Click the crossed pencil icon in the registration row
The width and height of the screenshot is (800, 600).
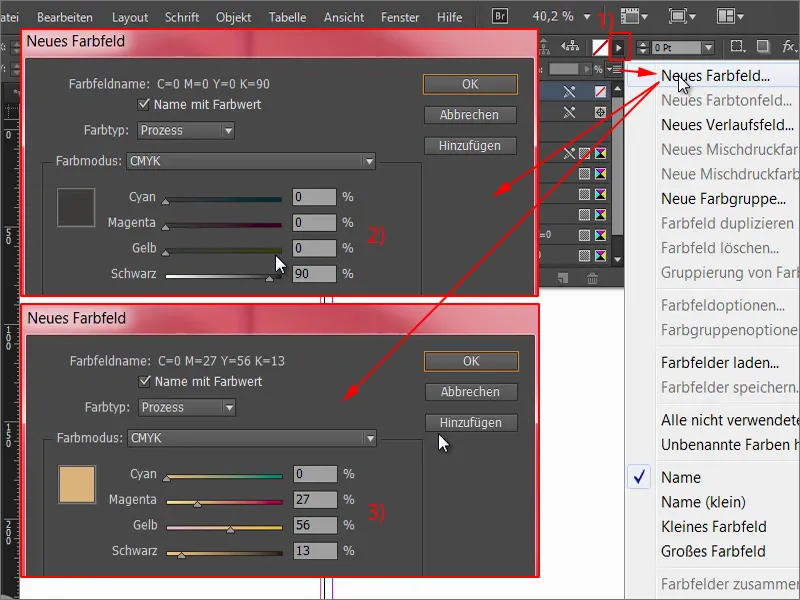pyautogui.click(x=569, y=112)
